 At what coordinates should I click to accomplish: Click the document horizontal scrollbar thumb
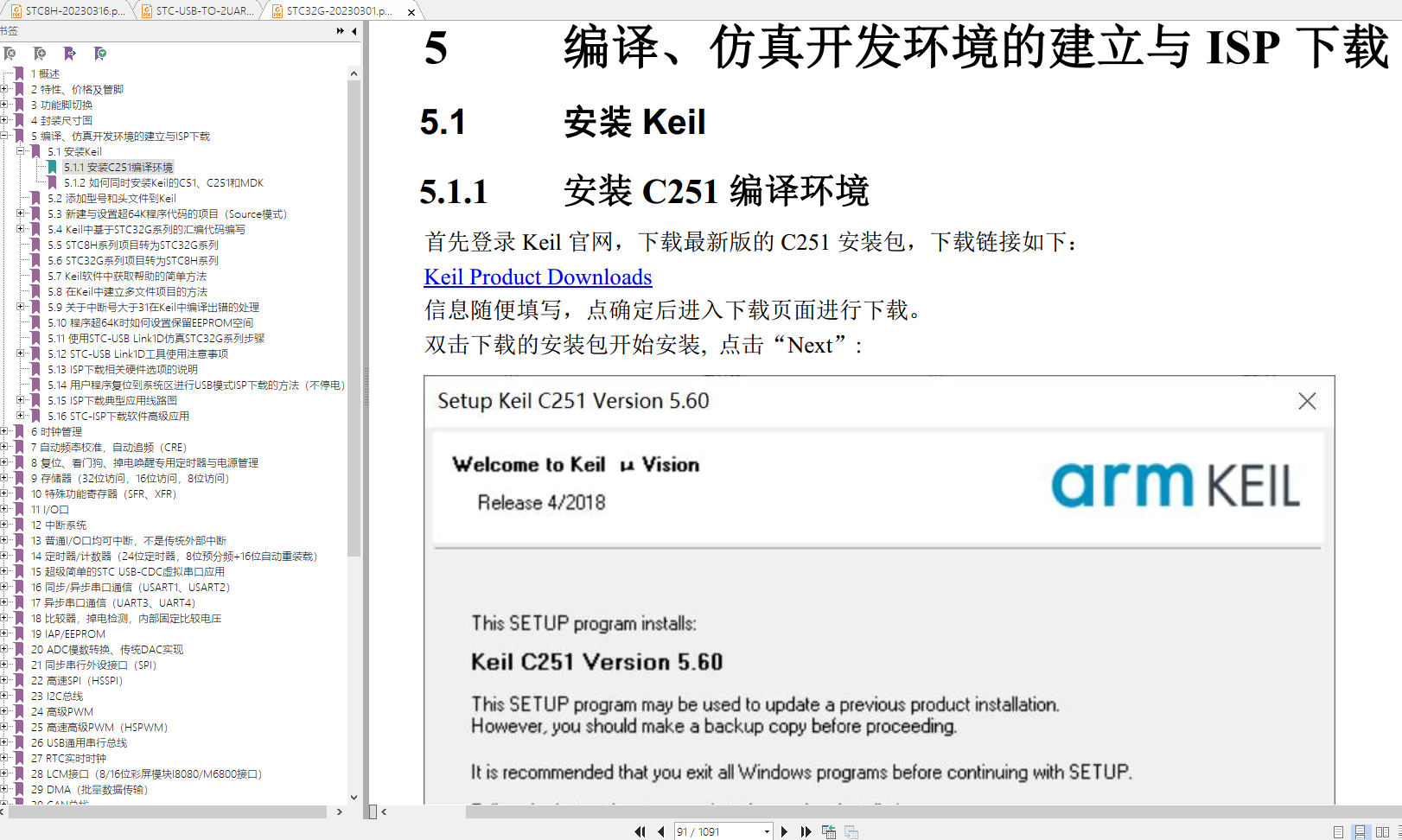(x=934, y=811)
